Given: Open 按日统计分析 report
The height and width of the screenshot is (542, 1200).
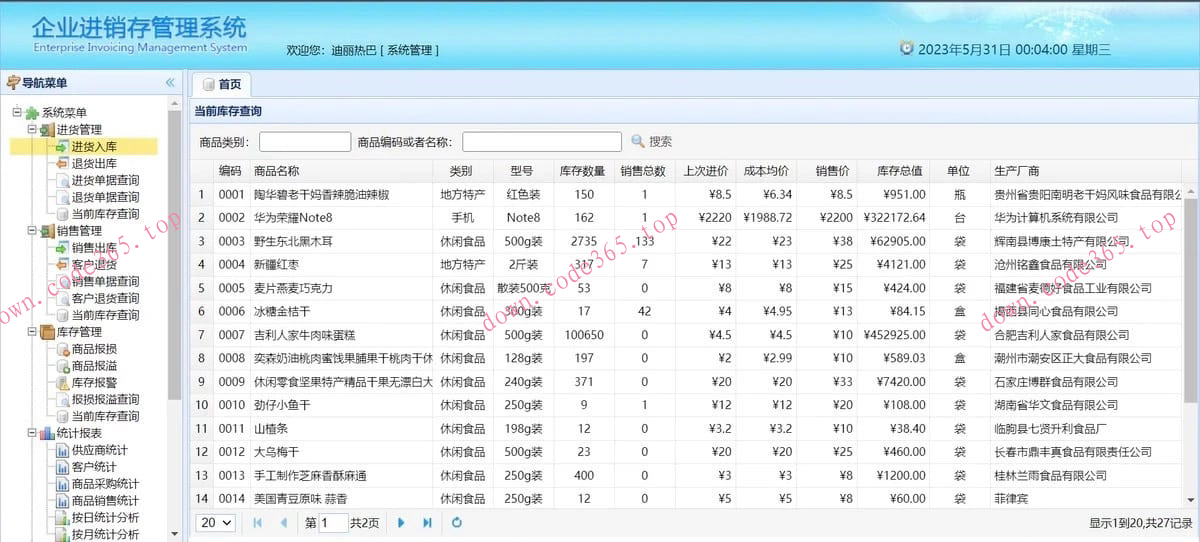Looking at the screenshot, I should pyautogui.click(x=104, y=518).
